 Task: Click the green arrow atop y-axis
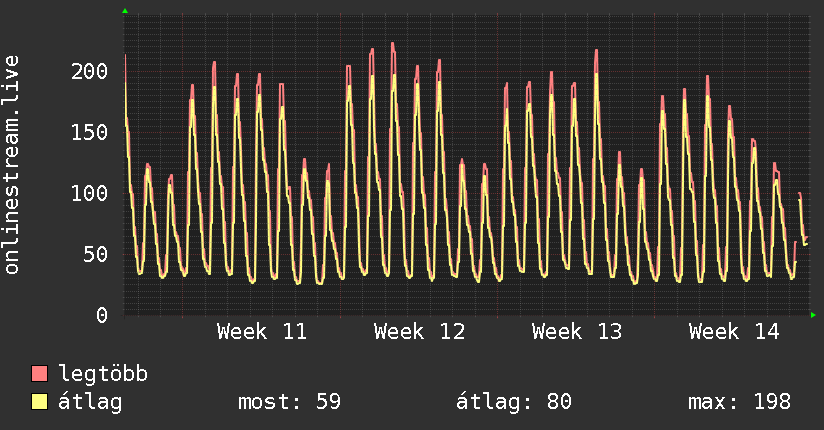click(x=125, y=11)
